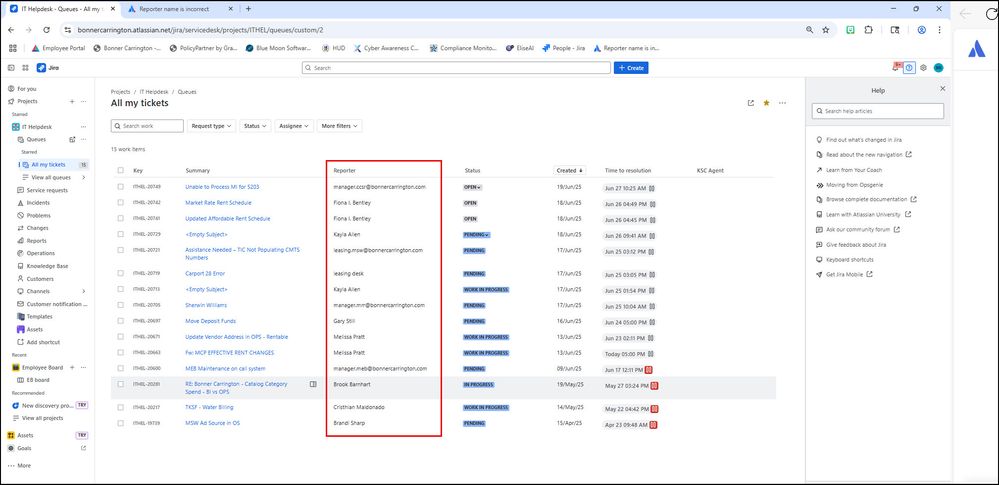Open Knowledge Base in sidebar
The image size is (999, 485).
[x=47, y=266]
